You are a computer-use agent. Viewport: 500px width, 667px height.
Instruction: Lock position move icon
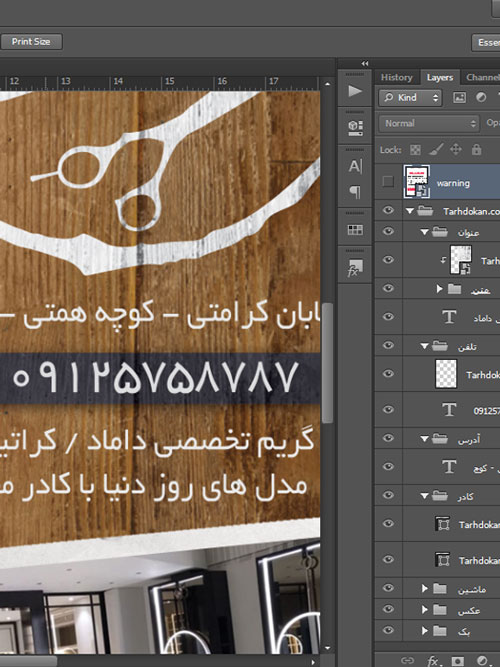click(x=456, y=150)
